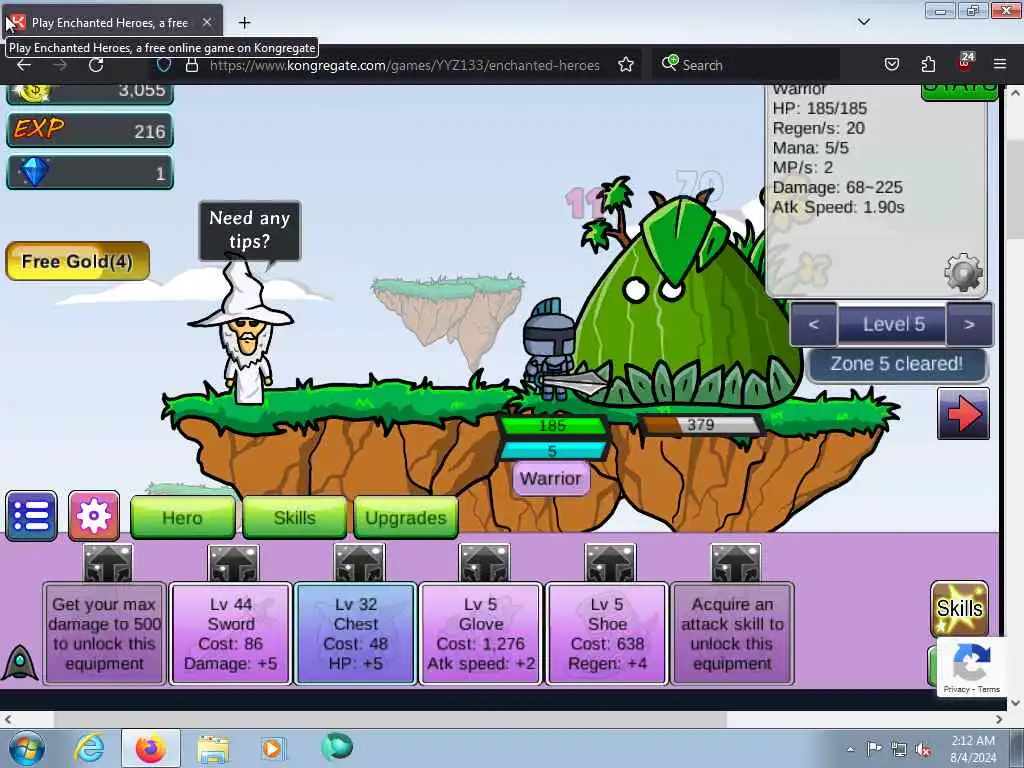The image size is (1024, 768).
Task: Click the browser URL address field
Action: 404,65
